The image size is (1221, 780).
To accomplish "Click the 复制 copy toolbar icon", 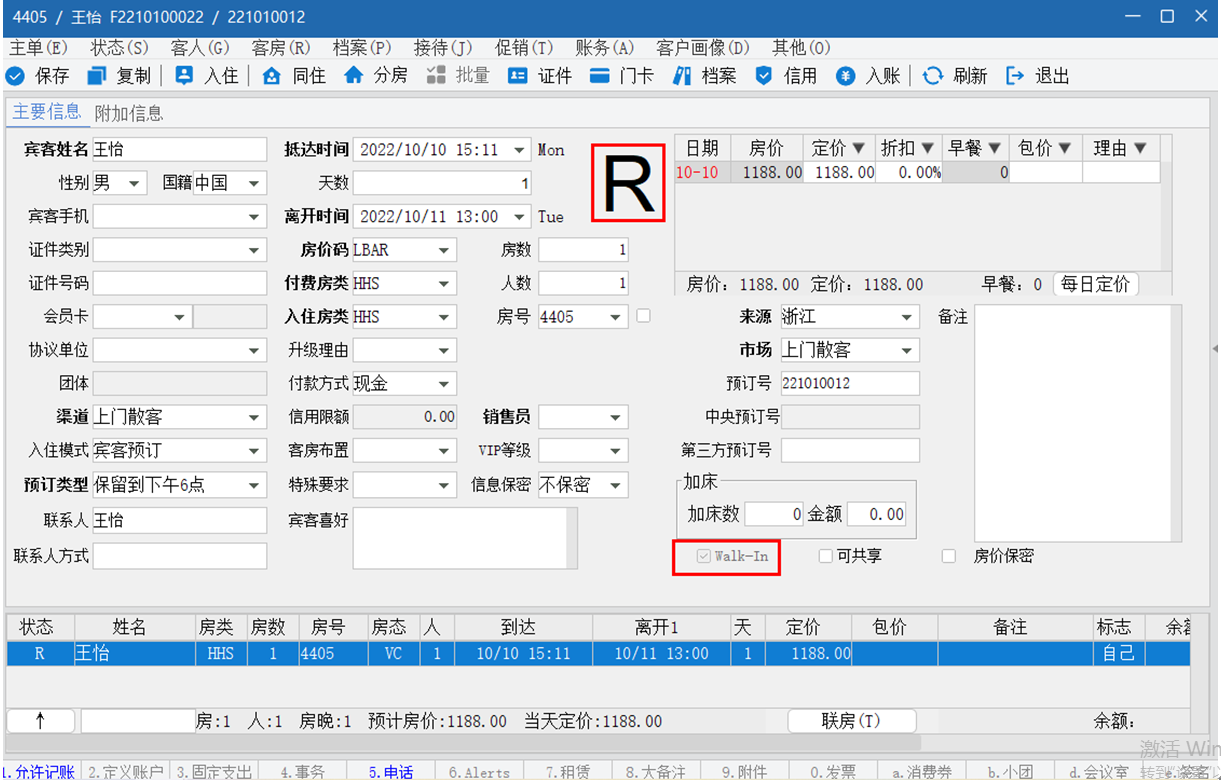I will click(96, 75).
